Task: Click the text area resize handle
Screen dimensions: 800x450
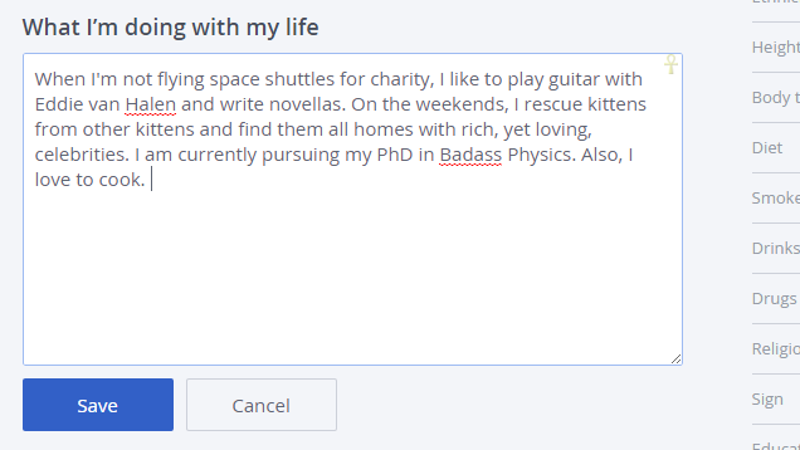Action: (x=676, y=359)
